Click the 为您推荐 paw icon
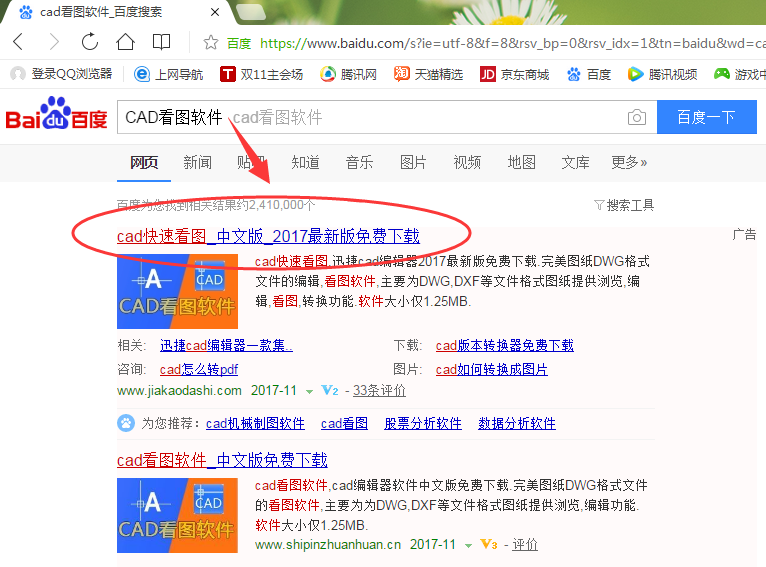Image resolution: width=766 pixels, height=567 pixels. click(126, 423)
